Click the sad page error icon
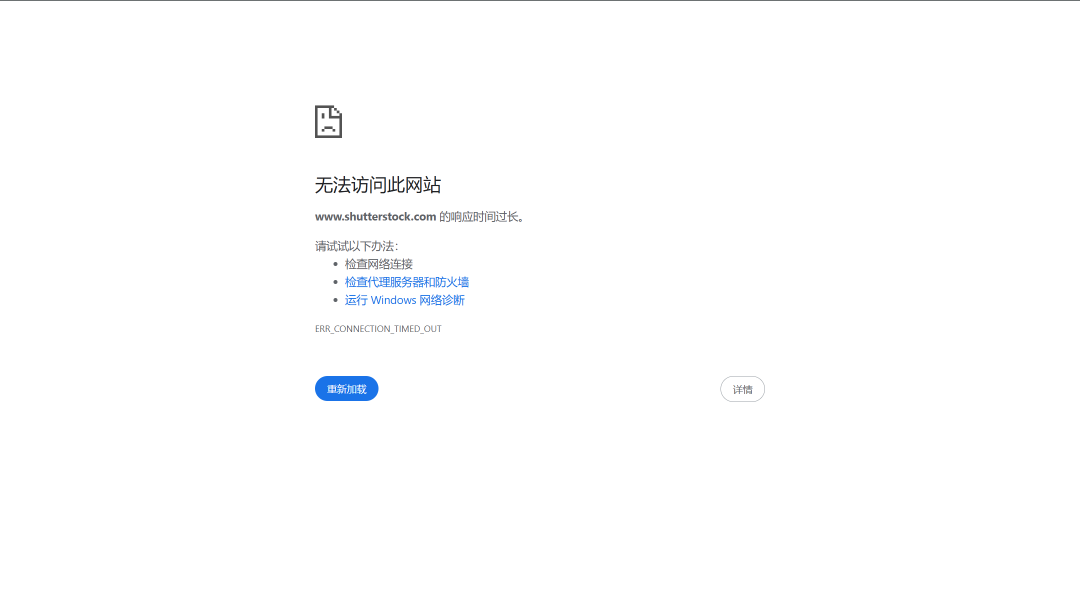This screenshot has height=594, width=1080. point(329,122)
